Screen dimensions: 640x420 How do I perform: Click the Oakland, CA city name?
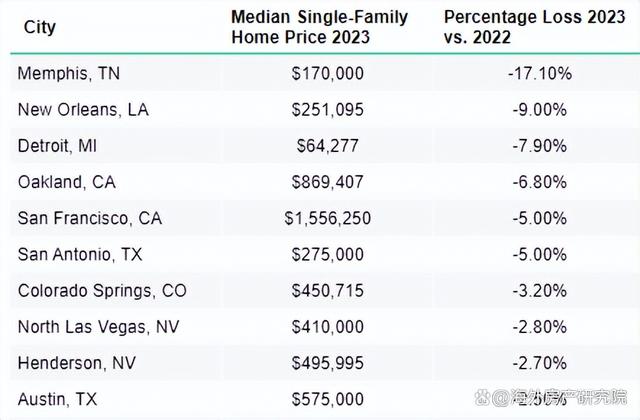coord(67,182)
